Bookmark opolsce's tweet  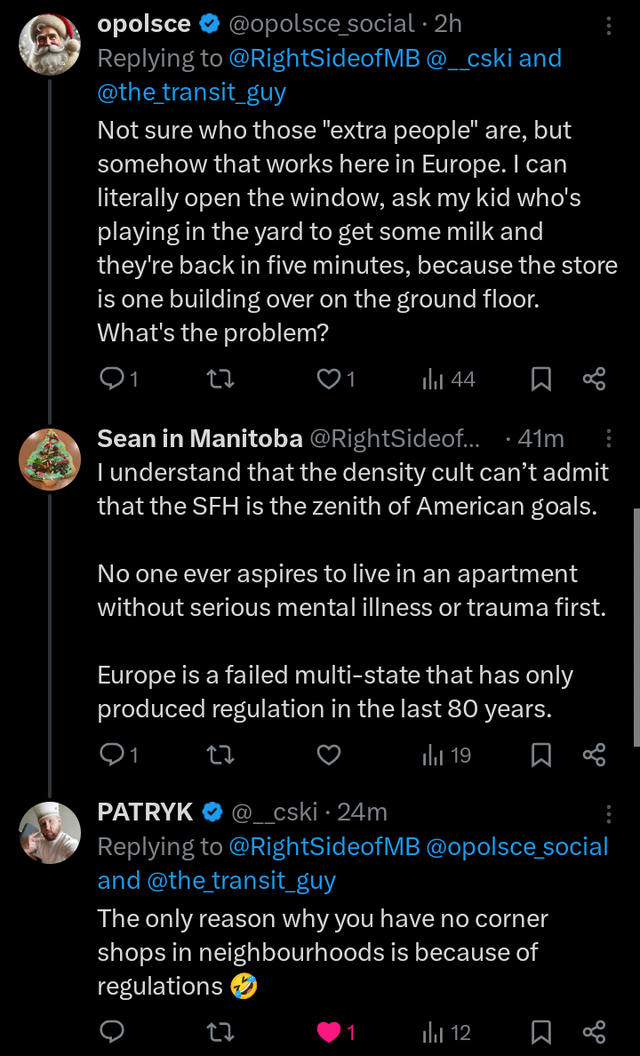click(541, 379)
